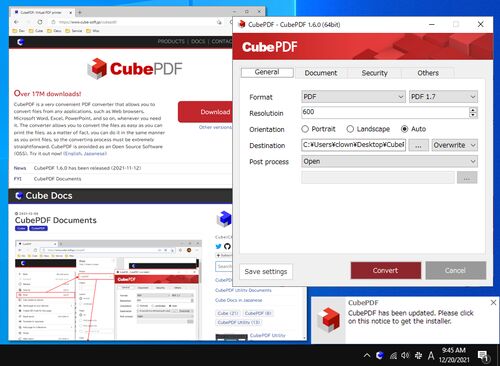Click the browser back arrow
Image resolution: width=500 pixels, height=366 pixels.
pyautogui.click(x=16, y=22)
